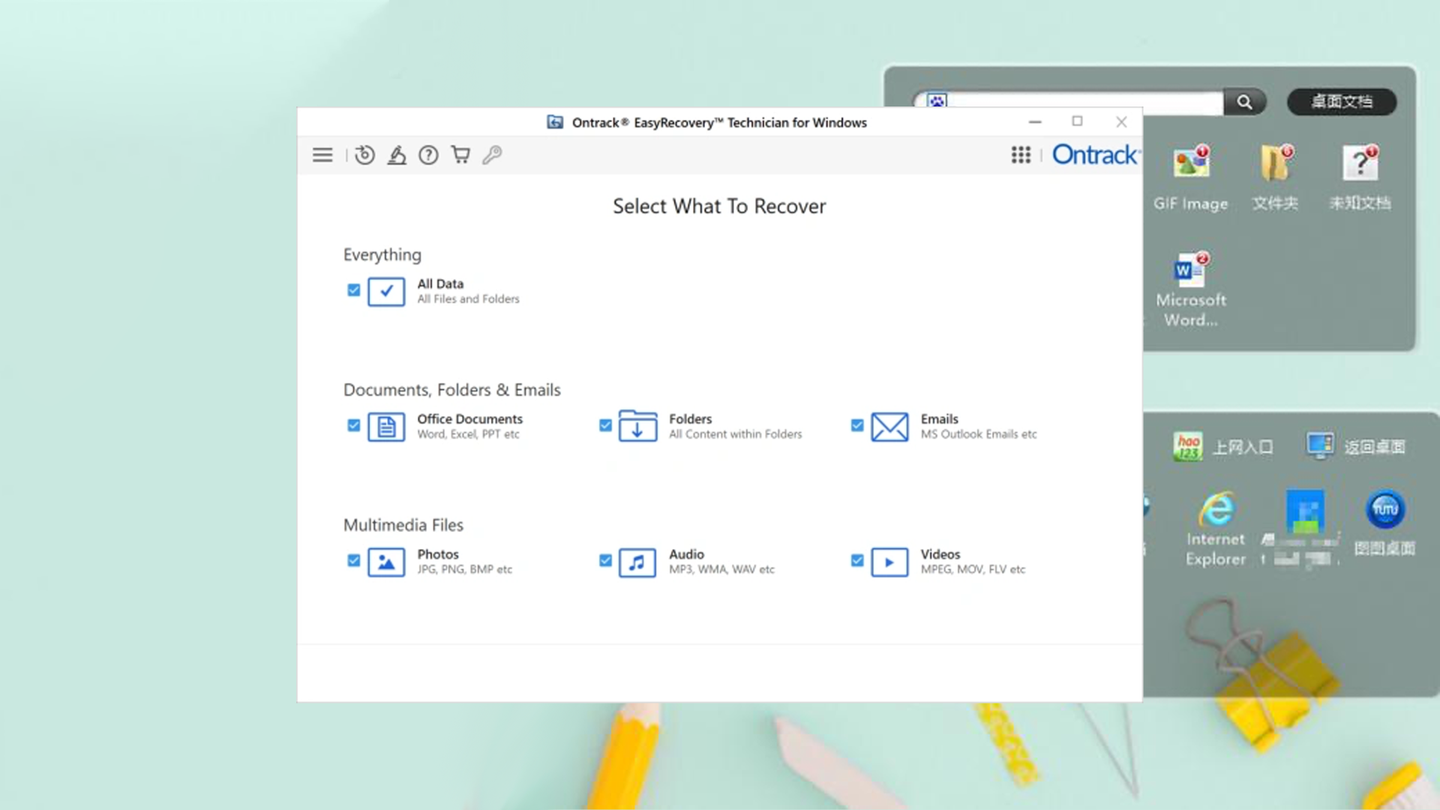The width and height of the screenshot is (1440, 810).
Task: Minimize the EasyRecovery window
Action: 1035,122
